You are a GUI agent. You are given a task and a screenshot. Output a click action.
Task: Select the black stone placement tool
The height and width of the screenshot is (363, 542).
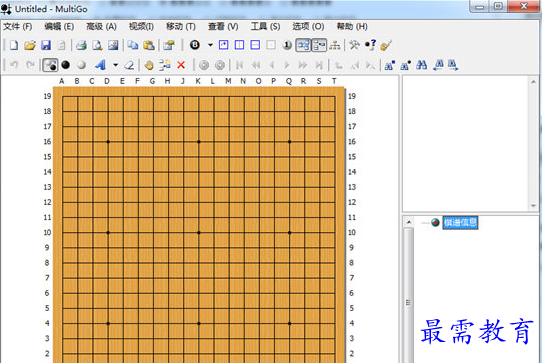tap(66, 65)
